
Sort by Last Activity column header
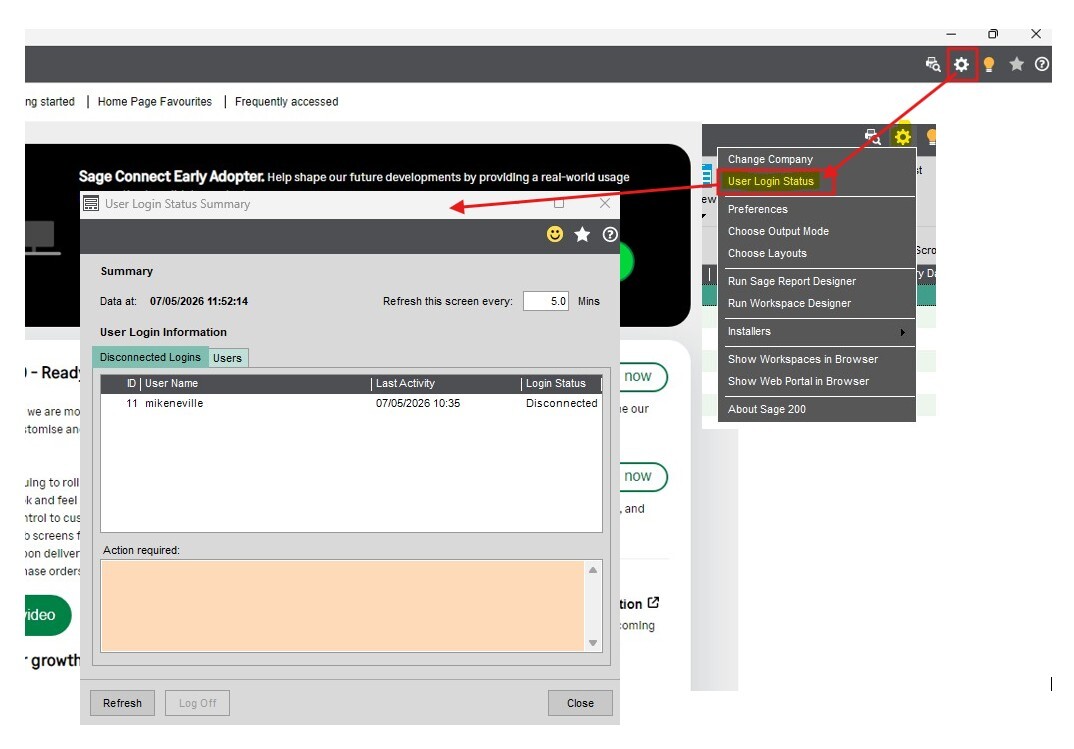[447, 383]
